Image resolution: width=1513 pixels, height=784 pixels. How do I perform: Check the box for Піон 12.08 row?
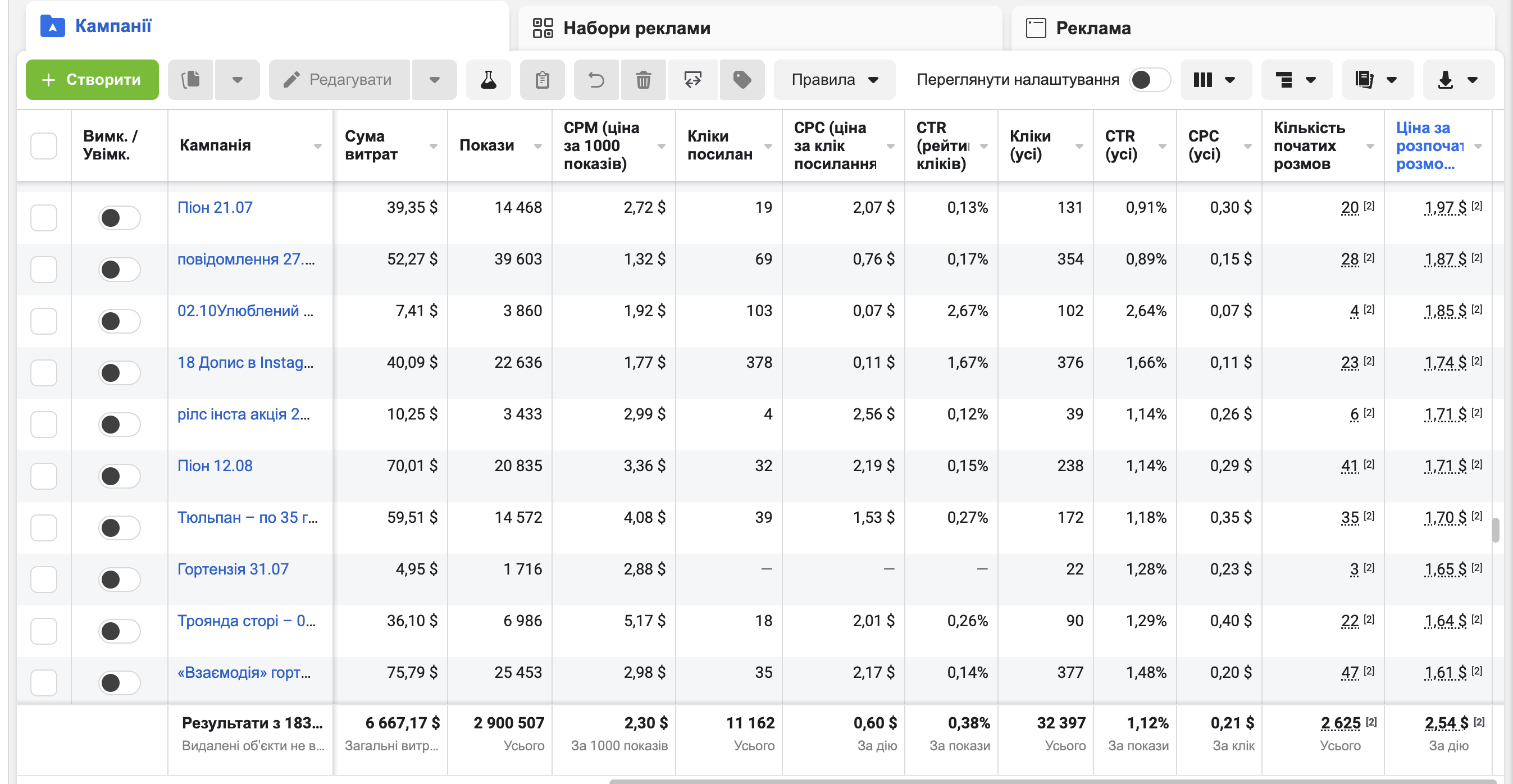tap(43, 476)
